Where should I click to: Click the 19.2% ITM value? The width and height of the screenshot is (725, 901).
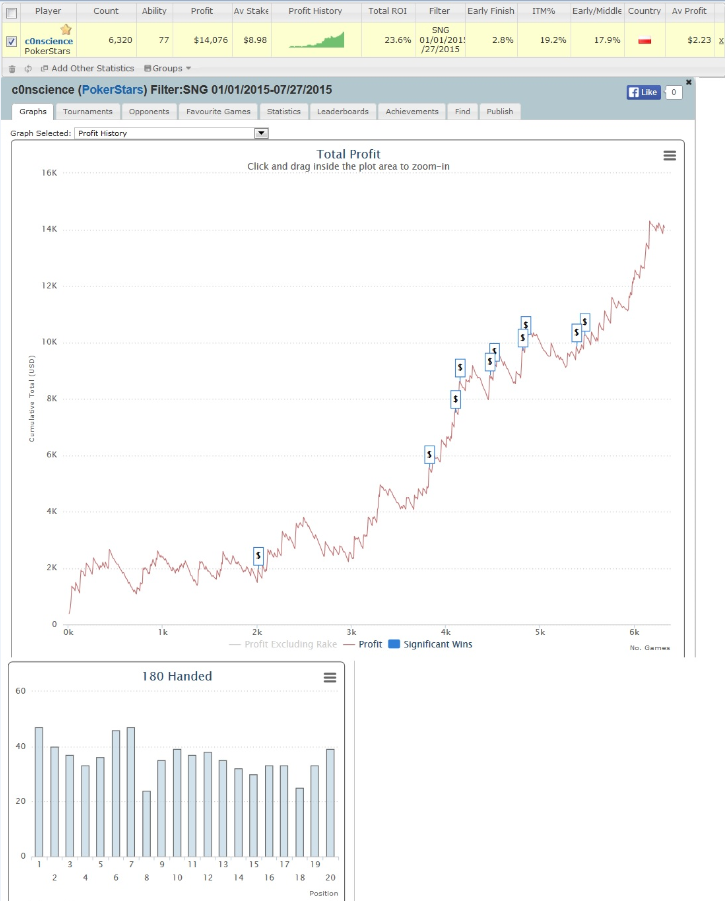pos(553,40)
